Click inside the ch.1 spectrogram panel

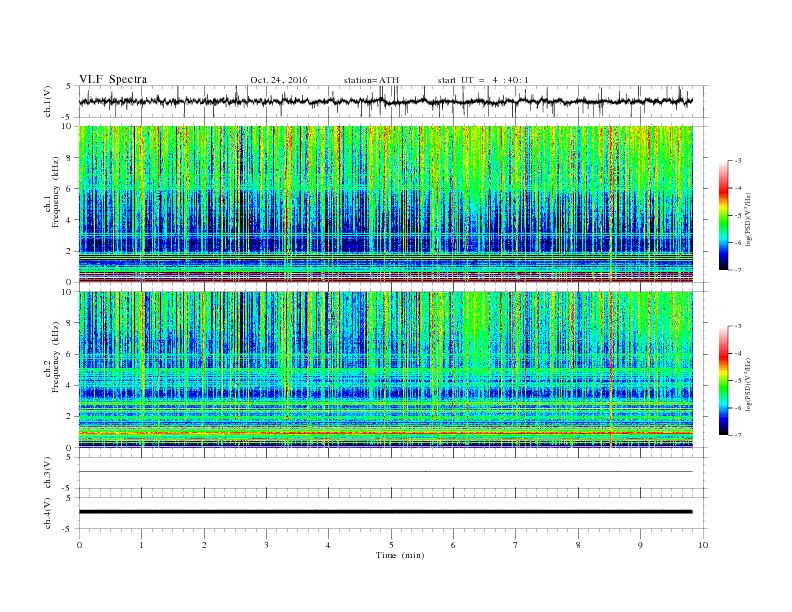(385, 204)
